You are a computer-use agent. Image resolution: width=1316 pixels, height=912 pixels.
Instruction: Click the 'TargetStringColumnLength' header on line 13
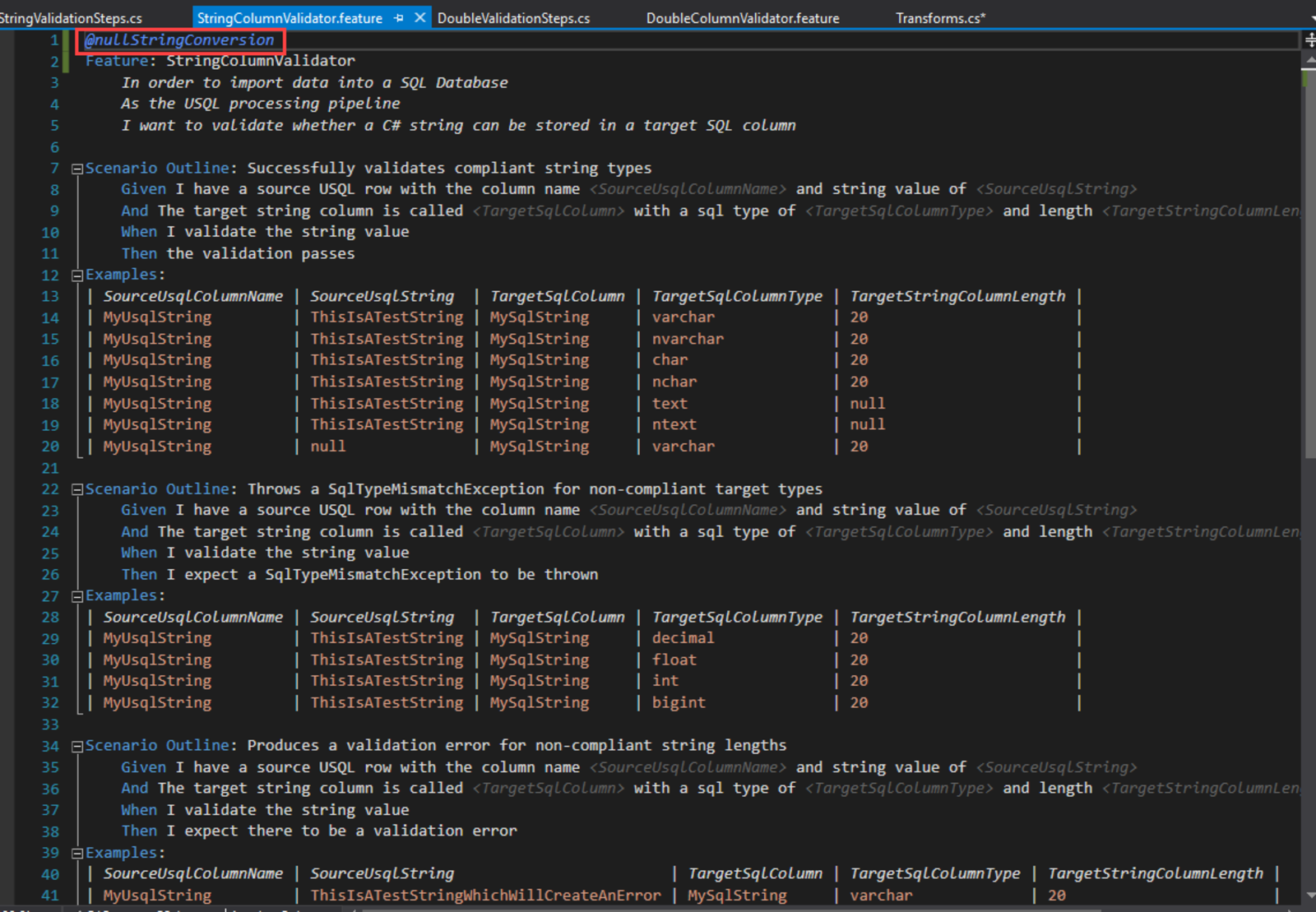coord(957,296)
